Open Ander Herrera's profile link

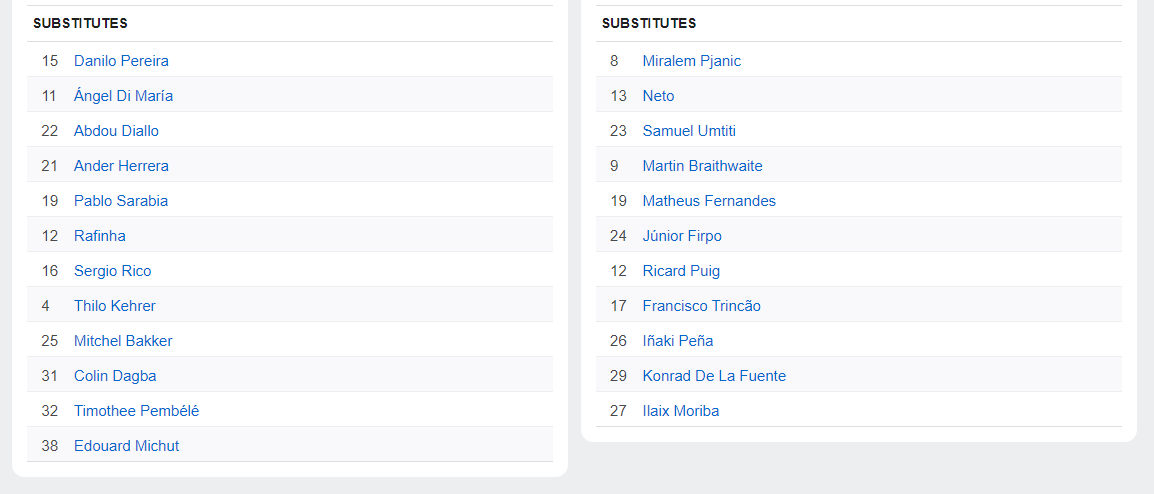coord(121,166)
